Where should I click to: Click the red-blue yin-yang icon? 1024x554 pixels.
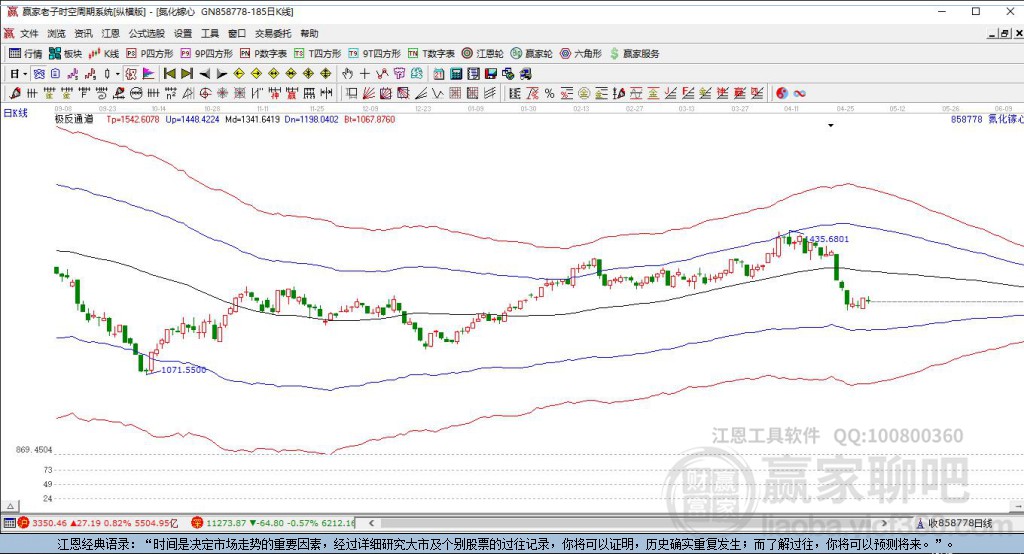(782, 93)
